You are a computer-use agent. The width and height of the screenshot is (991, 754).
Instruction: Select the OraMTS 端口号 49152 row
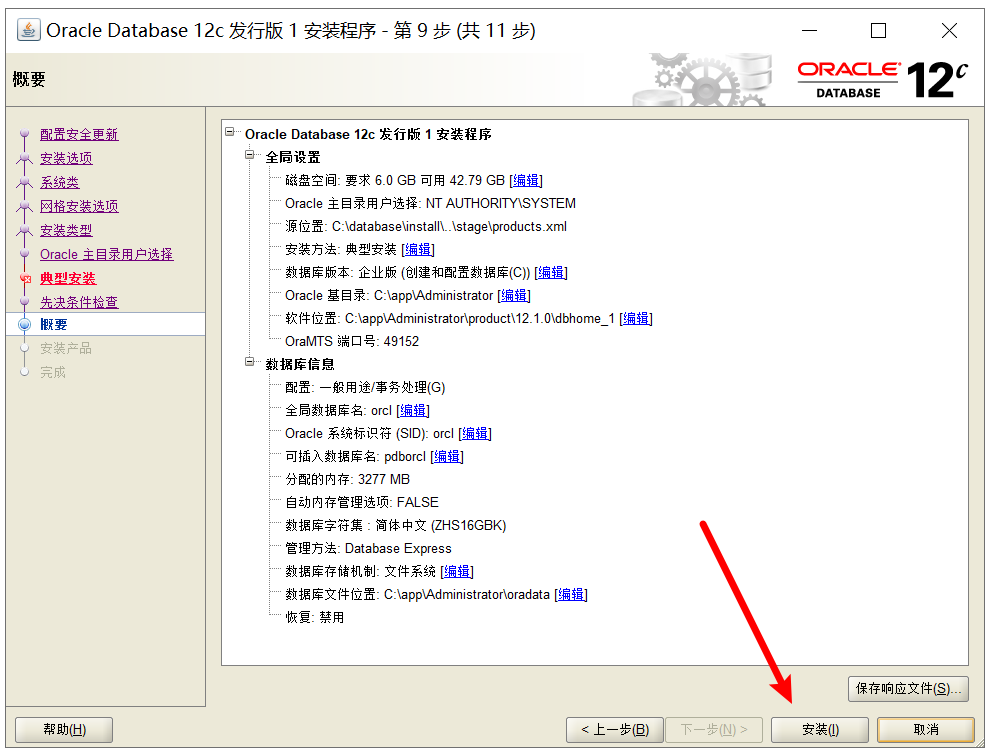coord(352,341)
